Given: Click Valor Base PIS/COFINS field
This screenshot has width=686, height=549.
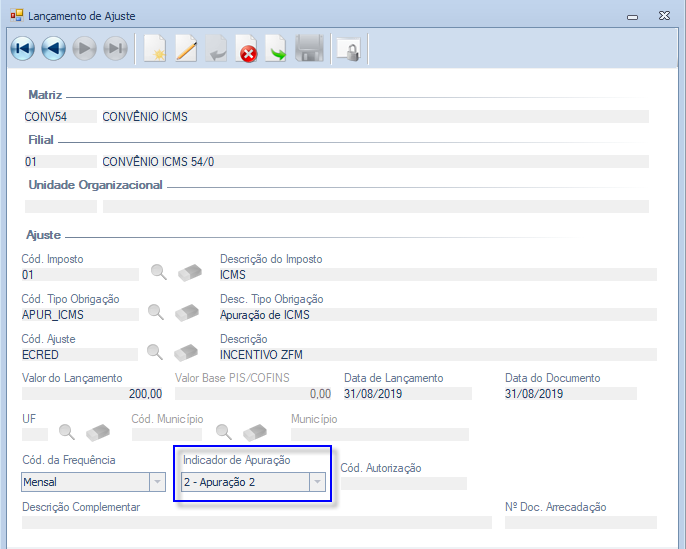Looking at the screenshot, I should point(253,394).
